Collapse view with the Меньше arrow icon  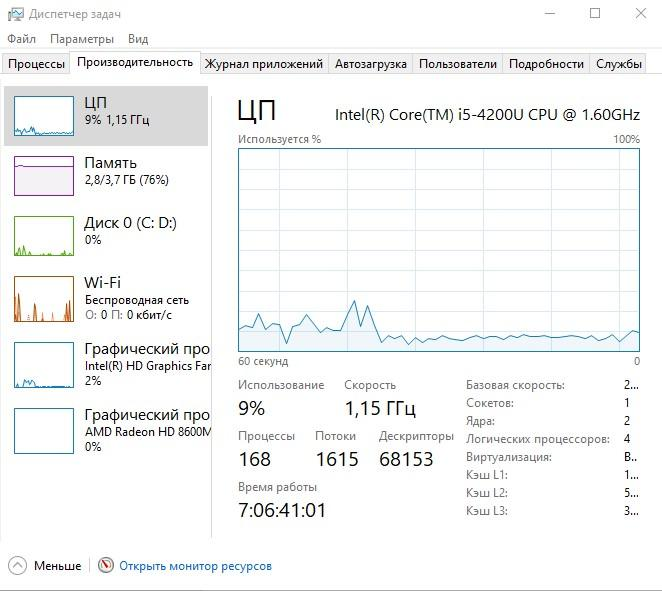[x=17, y=566]
